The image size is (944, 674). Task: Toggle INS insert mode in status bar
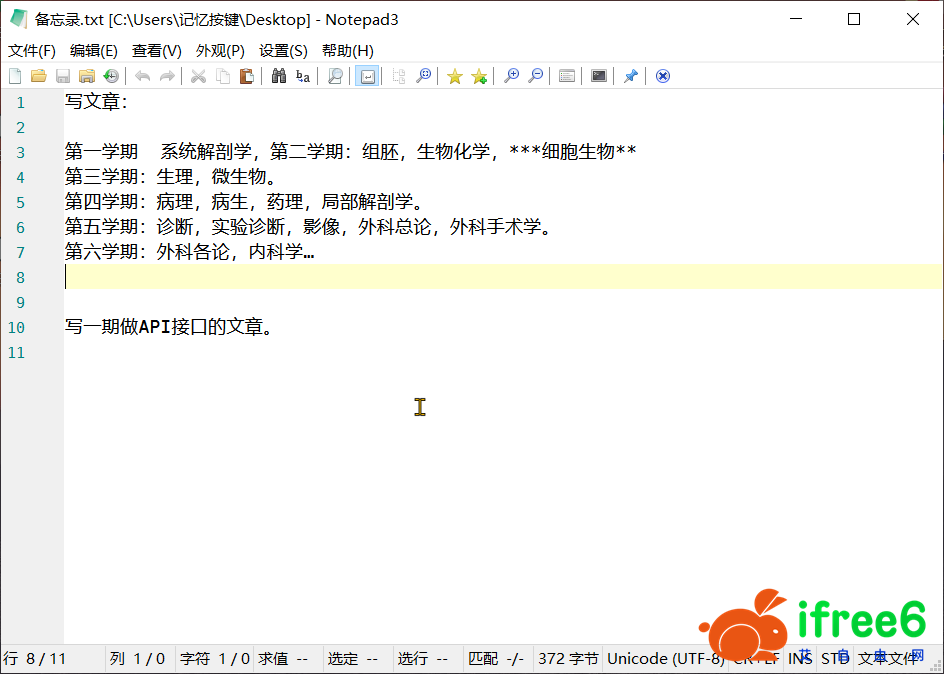coord(800,658)
